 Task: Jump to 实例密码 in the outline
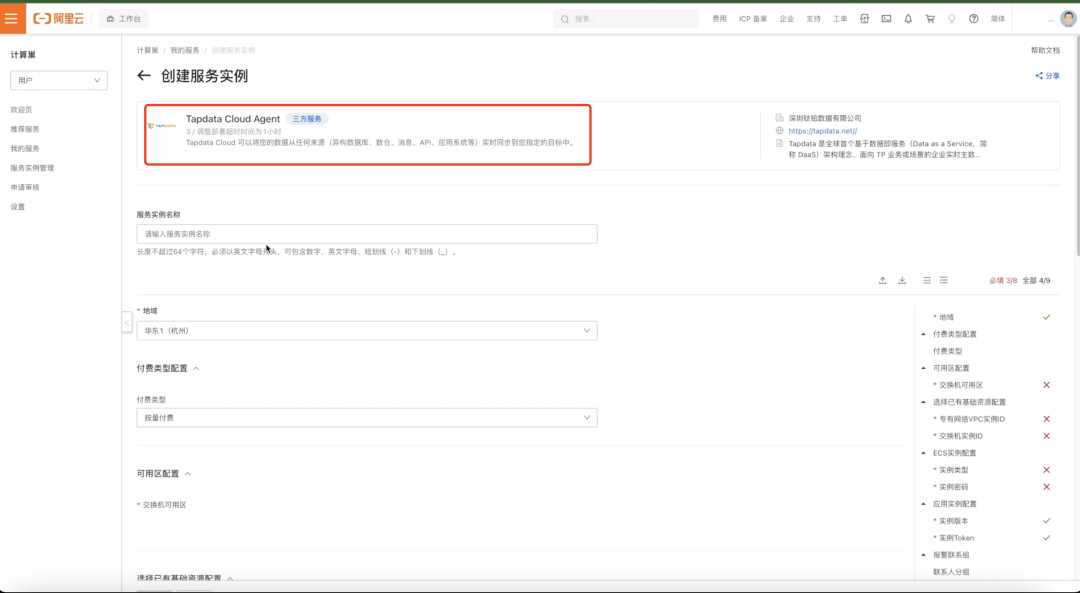(953, 487)
